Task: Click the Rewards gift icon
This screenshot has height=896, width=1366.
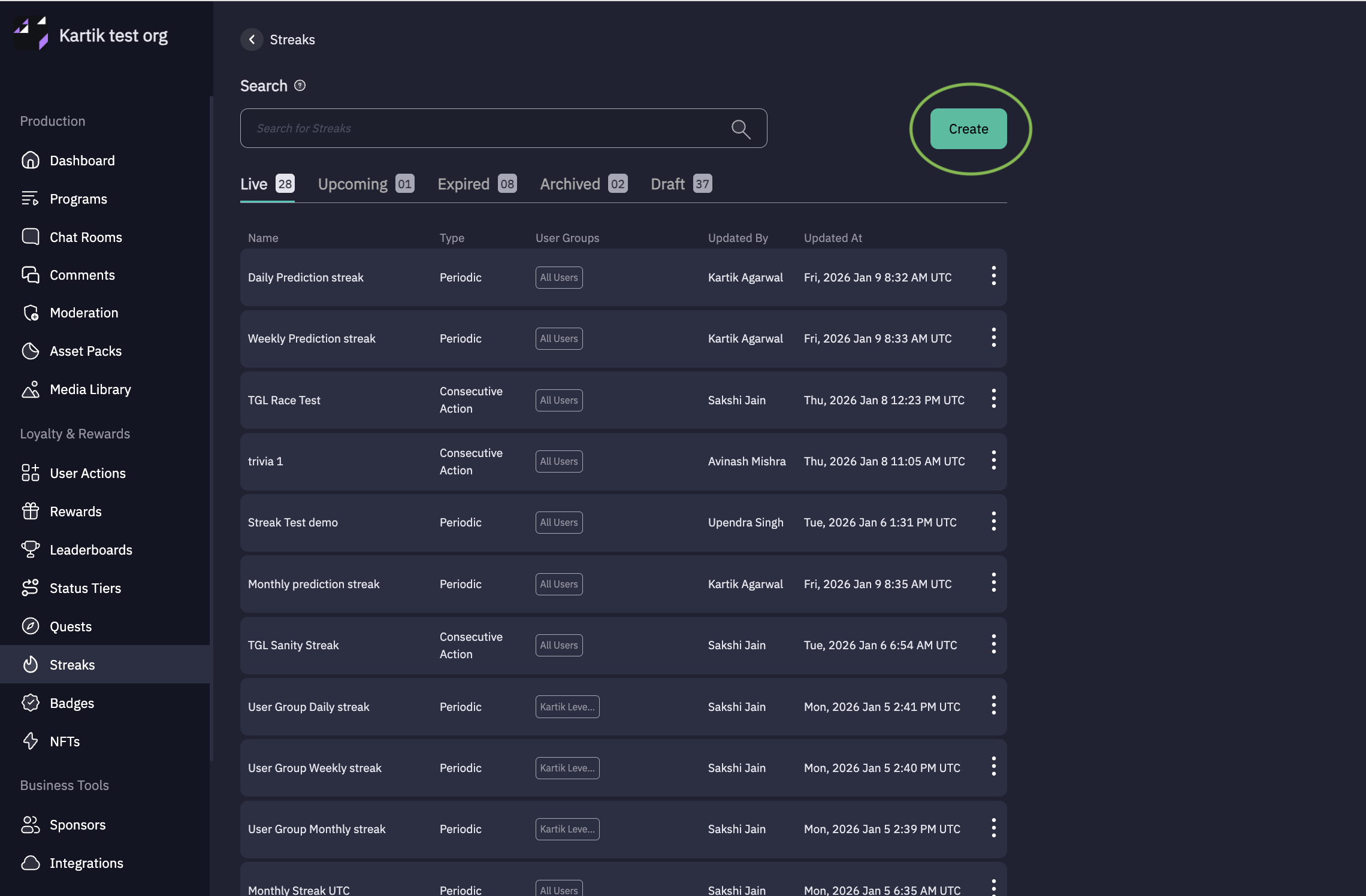Action: pos(30,511)
